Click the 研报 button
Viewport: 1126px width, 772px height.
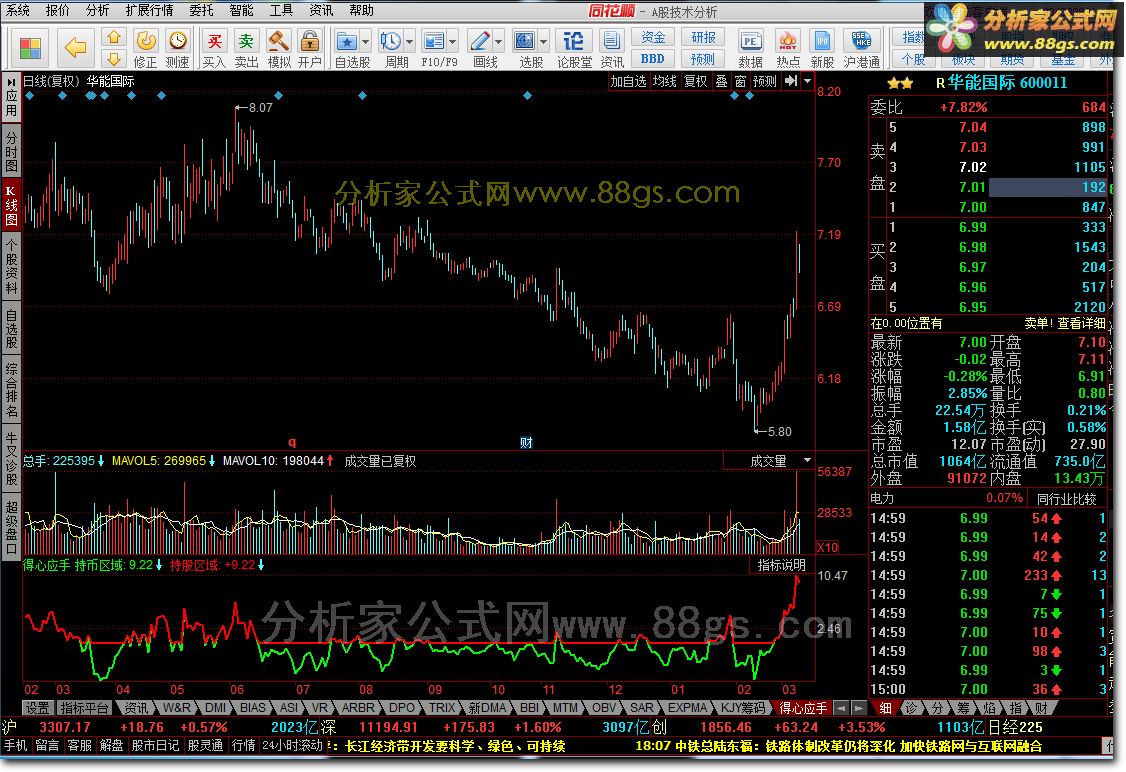(x=703, y=37)
